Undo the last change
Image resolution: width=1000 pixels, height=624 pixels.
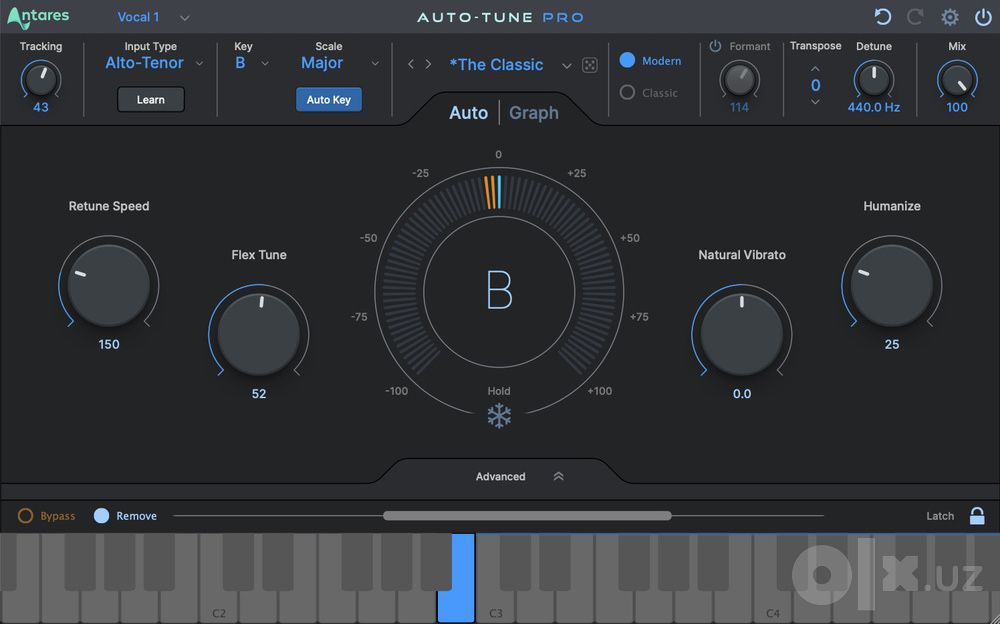[x=883, y=17]
